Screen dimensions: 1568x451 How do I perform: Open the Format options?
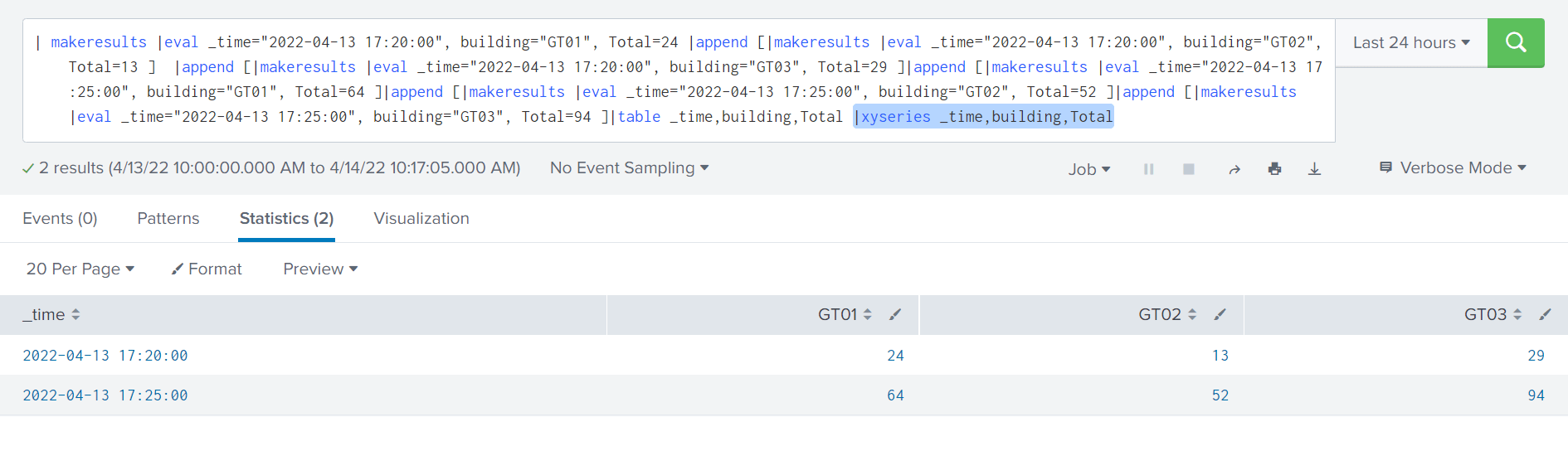(x=207, y=269)
